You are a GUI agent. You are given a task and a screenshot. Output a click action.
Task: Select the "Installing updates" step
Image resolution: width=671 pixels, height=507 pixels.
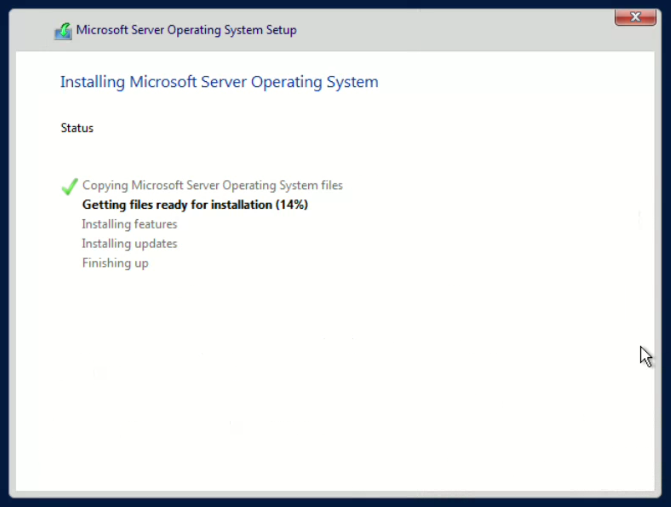(129, 244)
